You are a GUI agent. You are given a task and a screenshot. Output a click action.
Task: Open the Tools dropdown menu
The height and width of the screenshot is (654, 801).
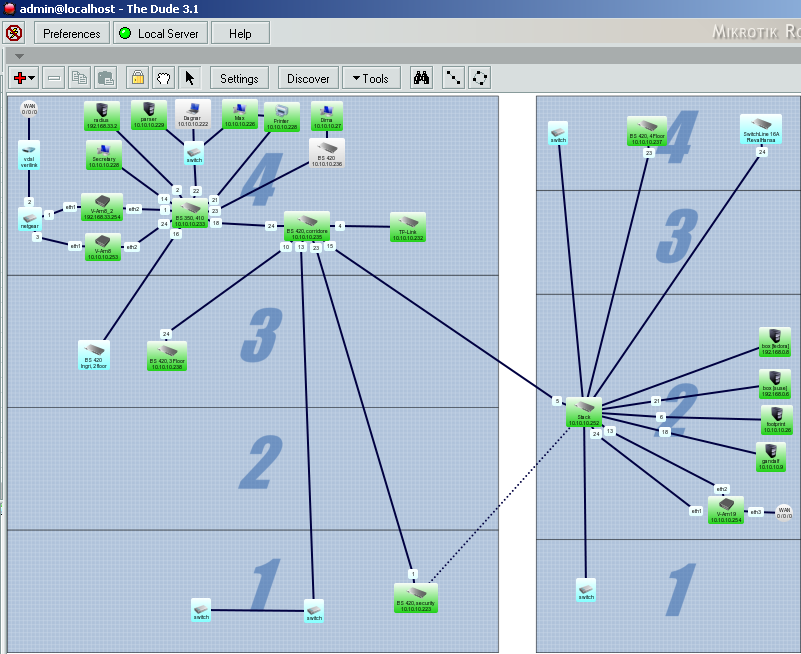click(371, 78)
